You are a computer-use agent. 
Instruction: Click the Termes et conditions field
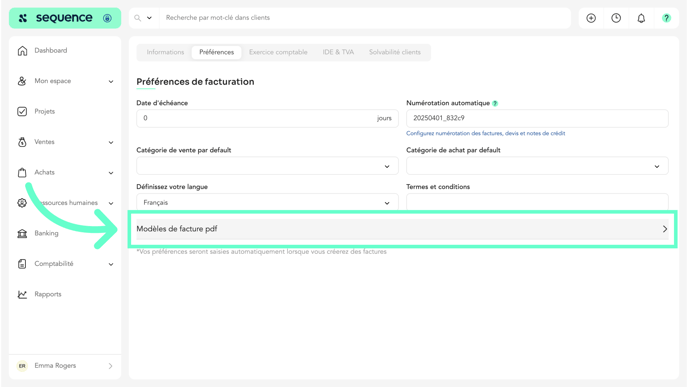click(x=537, y=202)
